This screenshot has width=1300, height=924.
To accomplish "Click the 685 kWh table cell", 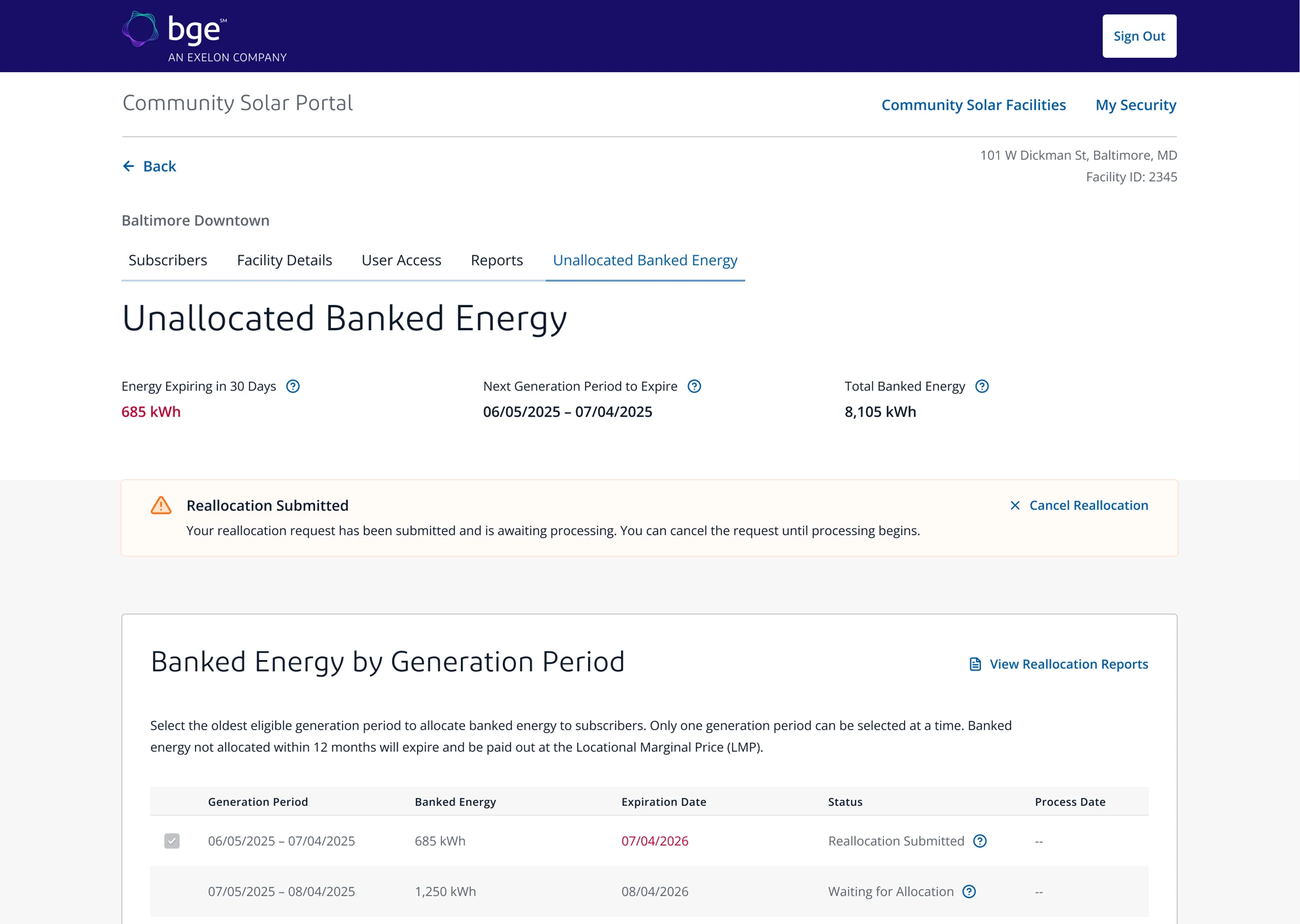I will [x=440, y=841].
